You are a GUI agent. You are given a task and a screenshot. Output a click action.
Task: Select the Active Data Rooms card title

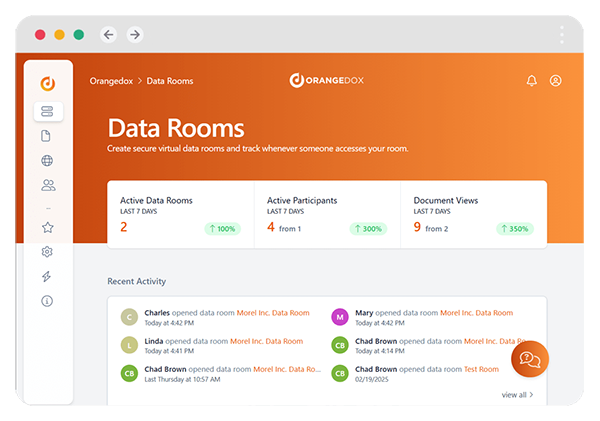pos(156,201)
